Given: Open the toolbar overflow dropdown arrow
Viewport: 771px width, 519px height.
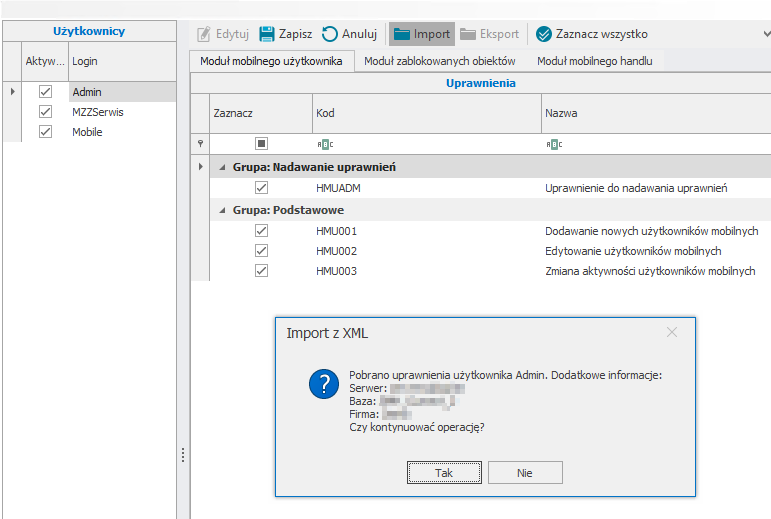Looking at the screenshot, I should (765, 34).
